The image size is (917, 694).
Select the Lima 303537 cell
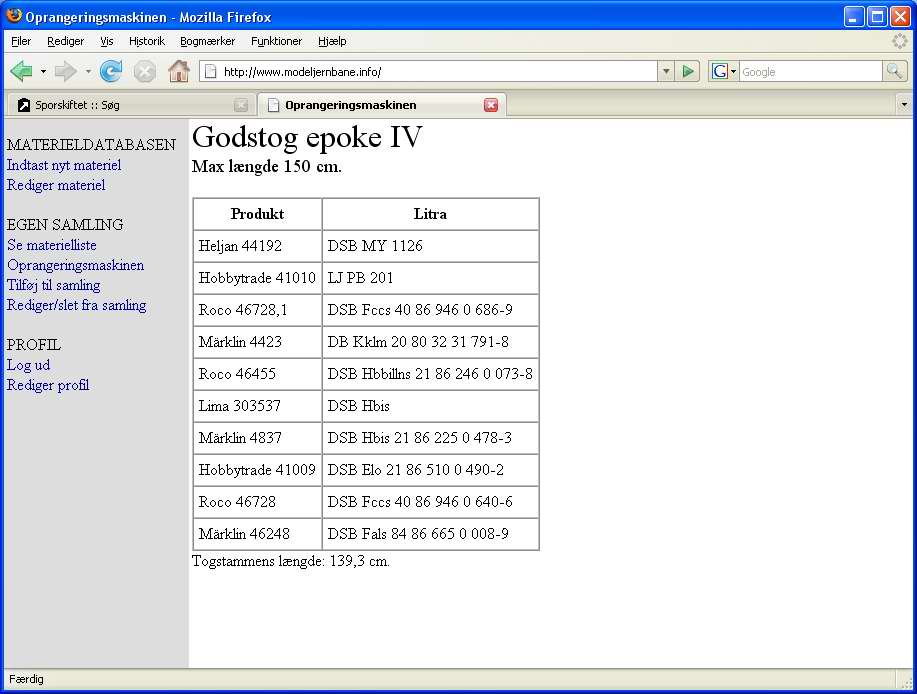coord(257,406)
